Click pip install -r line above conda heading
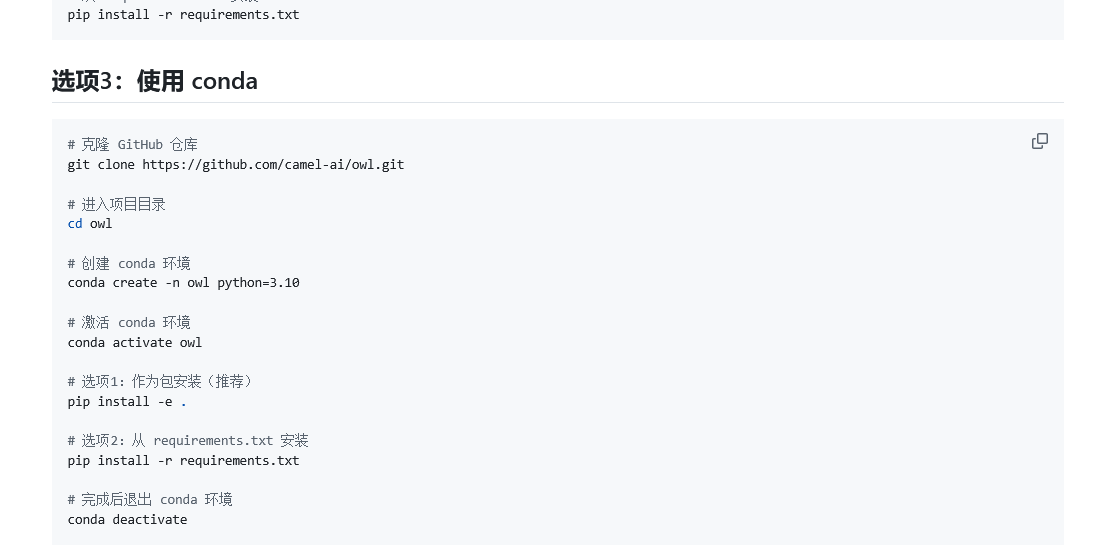Viewport: 1106px width, 557px height. (x=183, y=15)
